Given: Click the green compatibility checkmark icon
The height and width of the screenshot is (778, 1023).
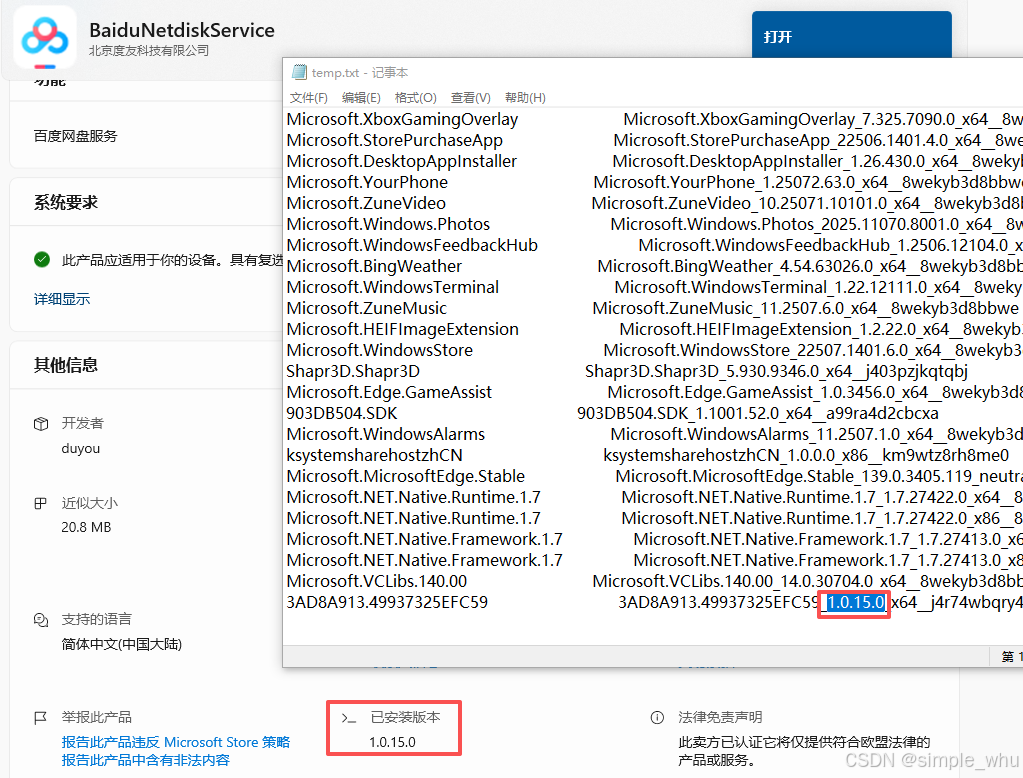Looking at the screenshot, I should coord(42,260).
